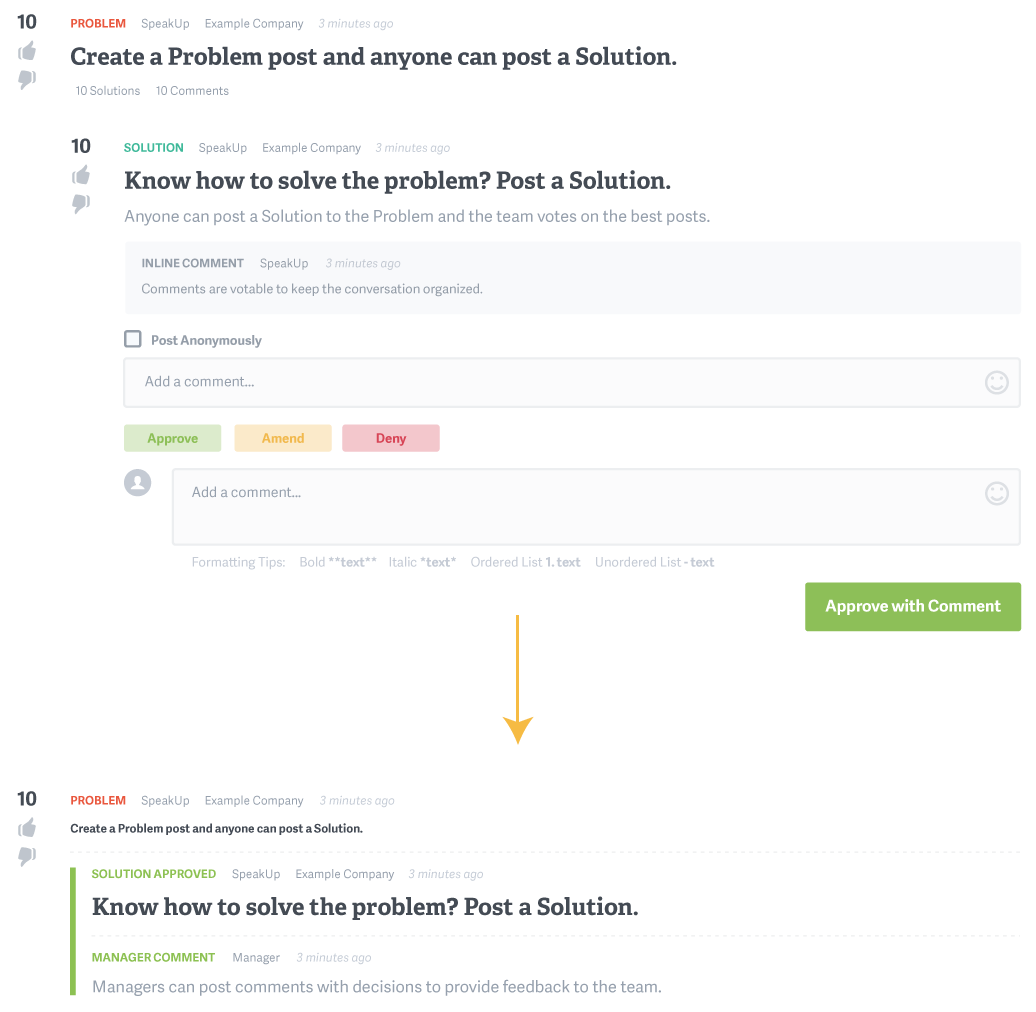Click the Example Company link on Solution post
Image resolution: width=1036 pixels, height=1012 pixels.
pos(311,148)
